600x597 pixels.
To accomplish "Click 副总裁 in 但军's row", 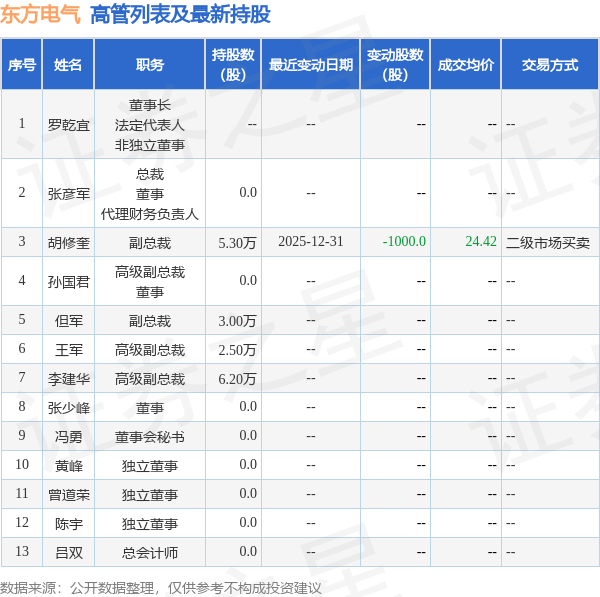I will [x=150, y=321].
